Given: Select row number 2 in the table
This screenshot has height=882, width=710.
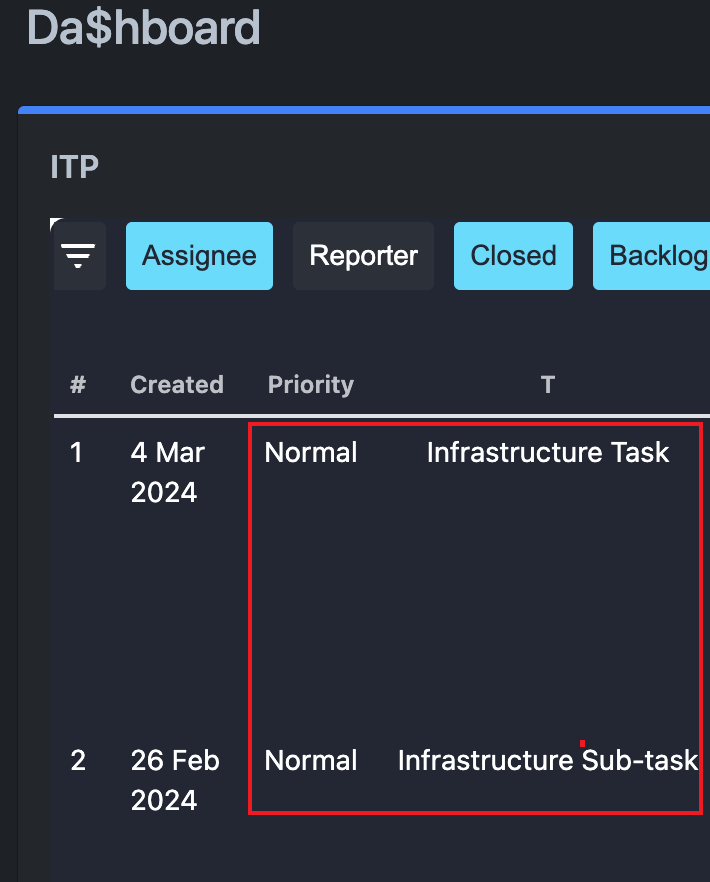Looking at the screenshot, I should [78, 761].
